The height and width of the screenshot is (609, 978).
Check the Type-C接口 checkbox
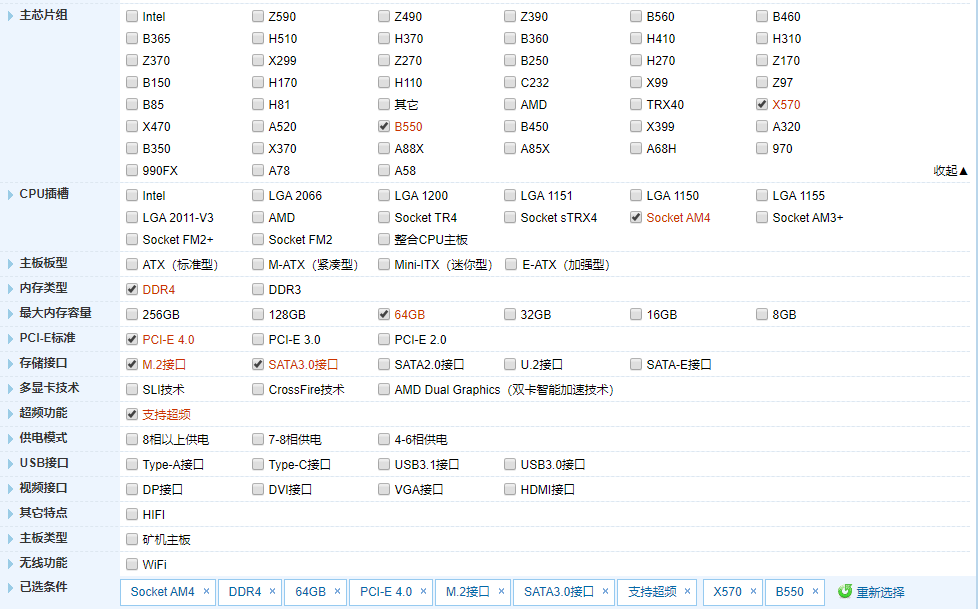click(257, 463)
